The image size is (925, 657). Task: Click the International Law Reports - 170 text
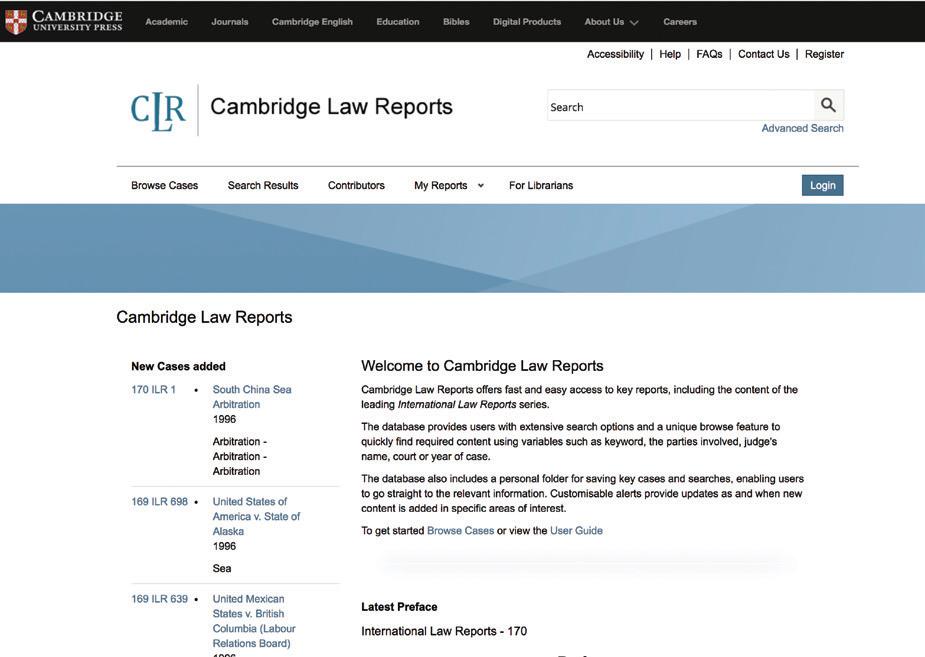pos(444,631)
